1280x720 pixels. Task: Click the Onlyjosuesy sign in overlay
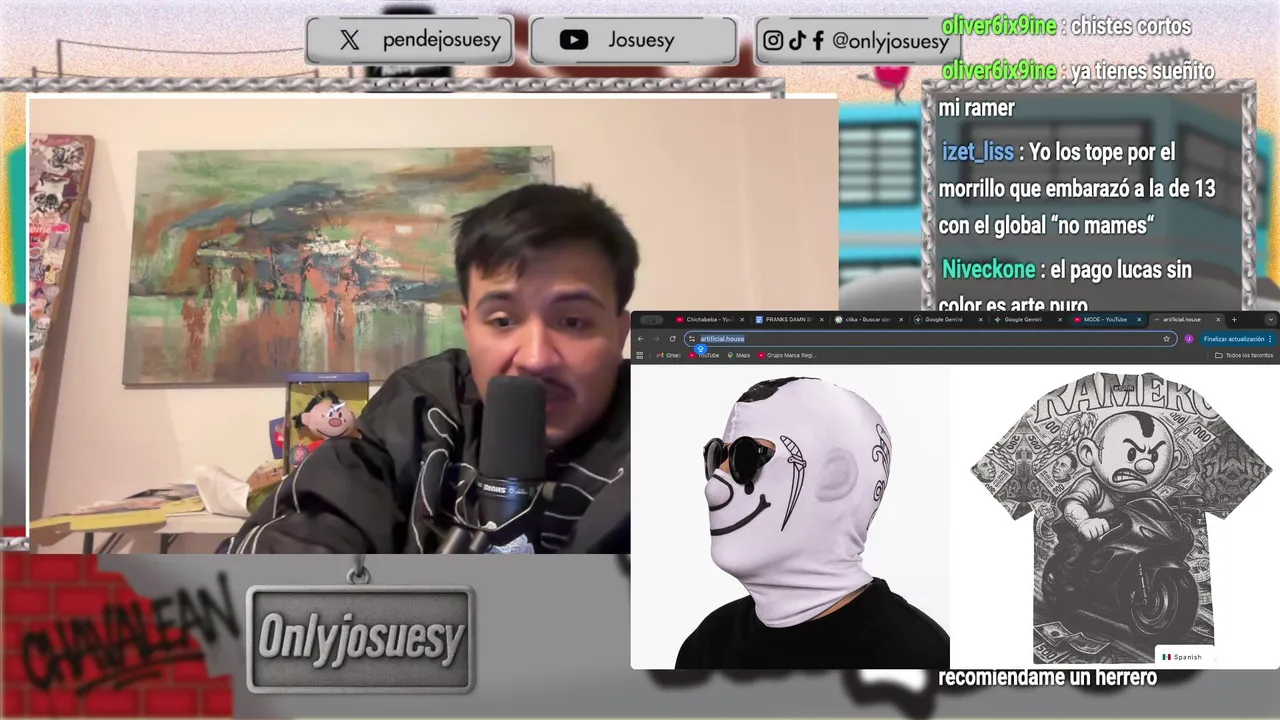360,639
